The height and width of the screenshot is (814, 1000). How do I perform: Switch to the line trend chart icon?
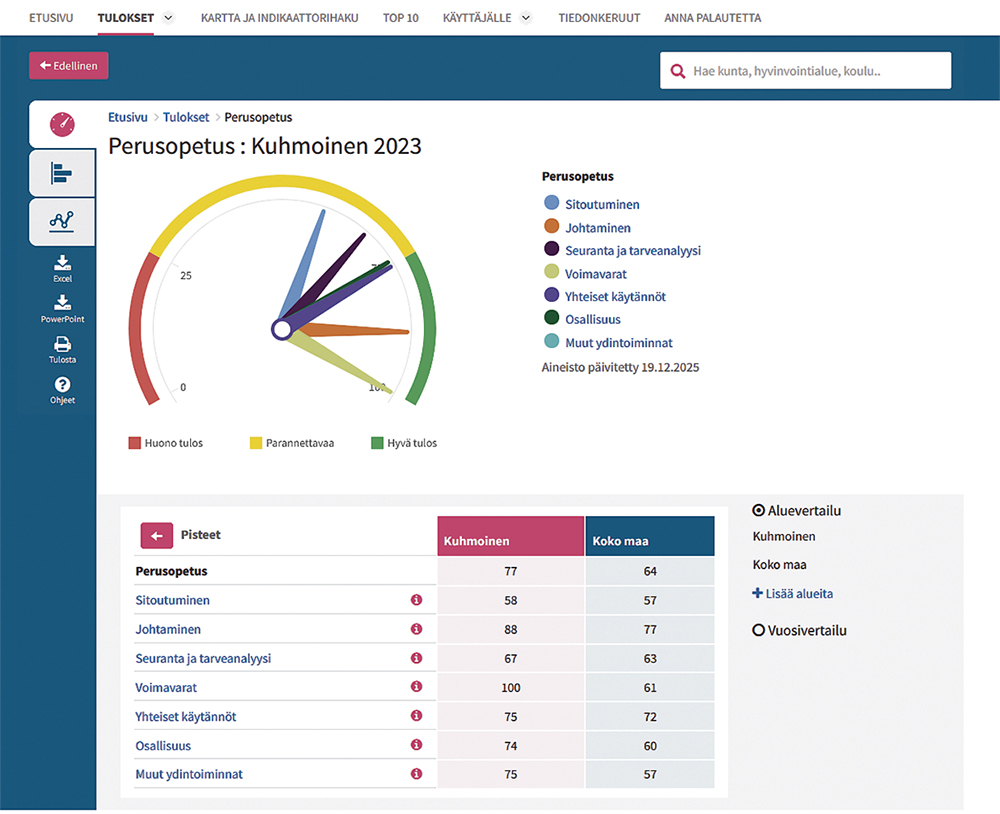coord(62,222)
